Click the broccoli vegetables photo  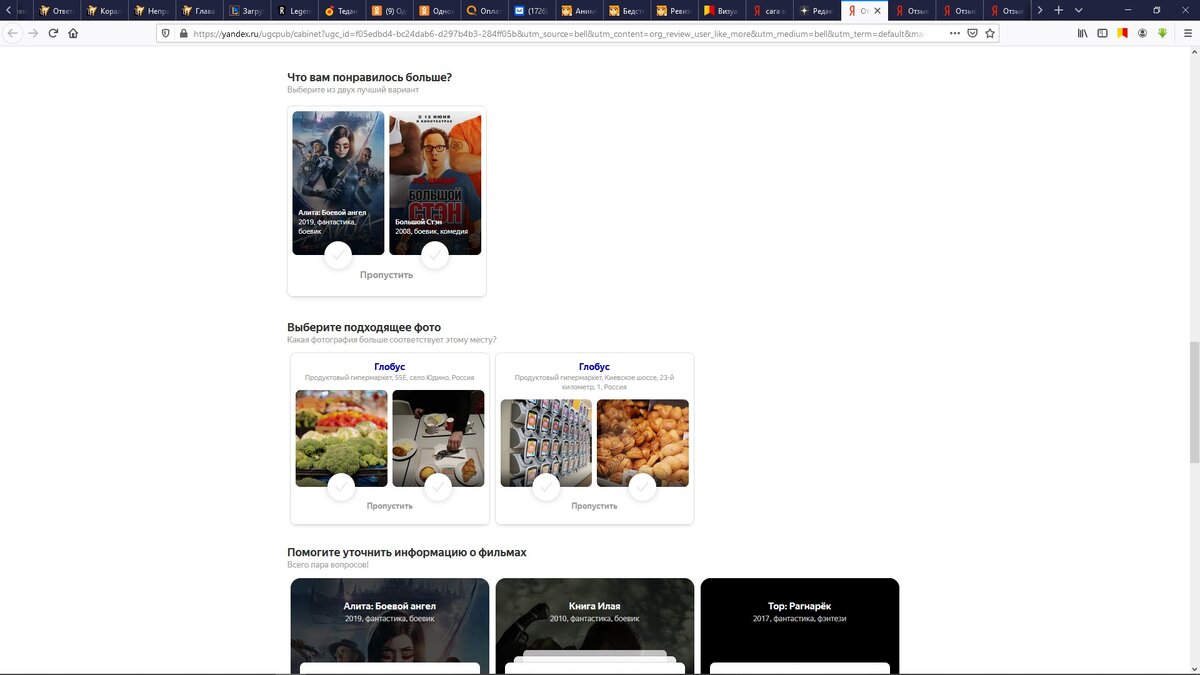point(342,438)
